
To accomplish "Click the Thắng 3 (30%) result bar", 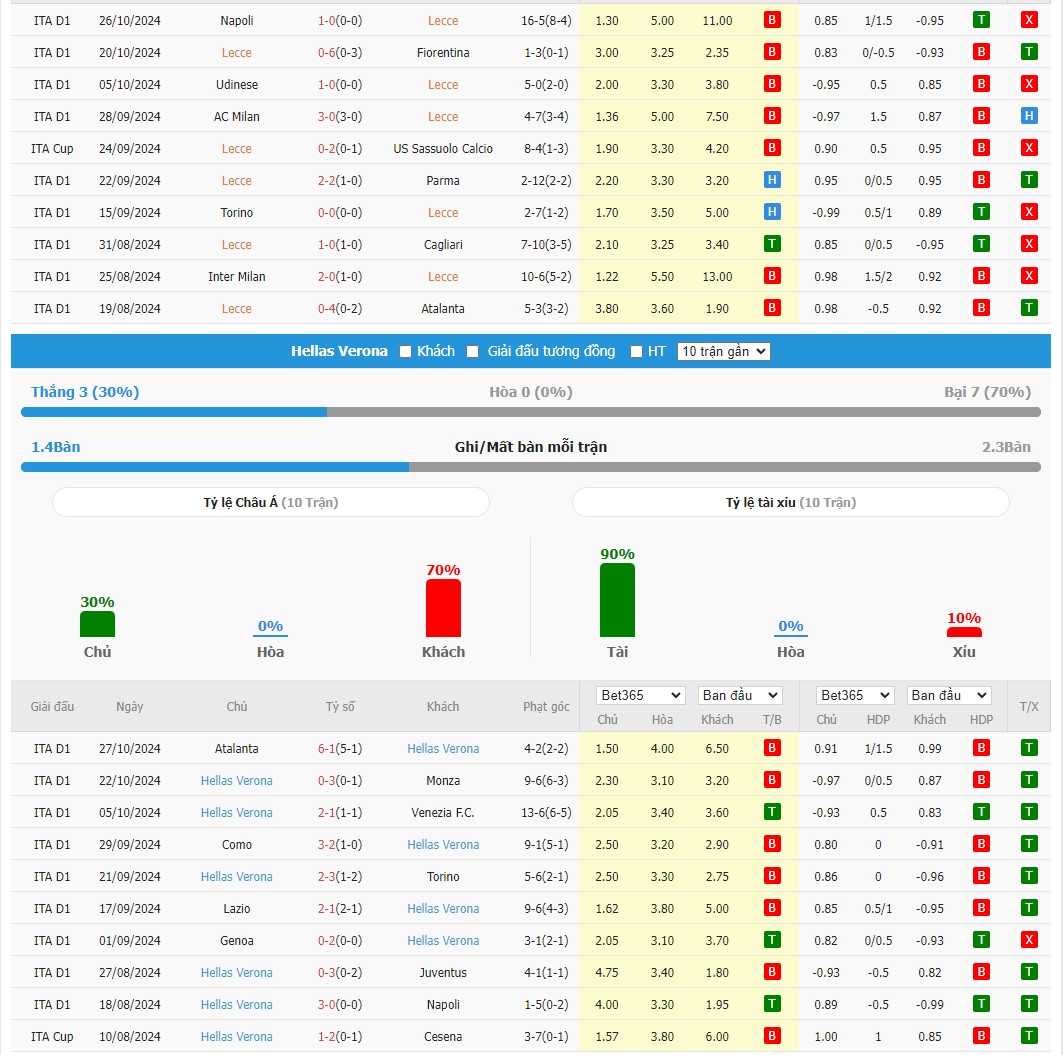I will [174, 412].
